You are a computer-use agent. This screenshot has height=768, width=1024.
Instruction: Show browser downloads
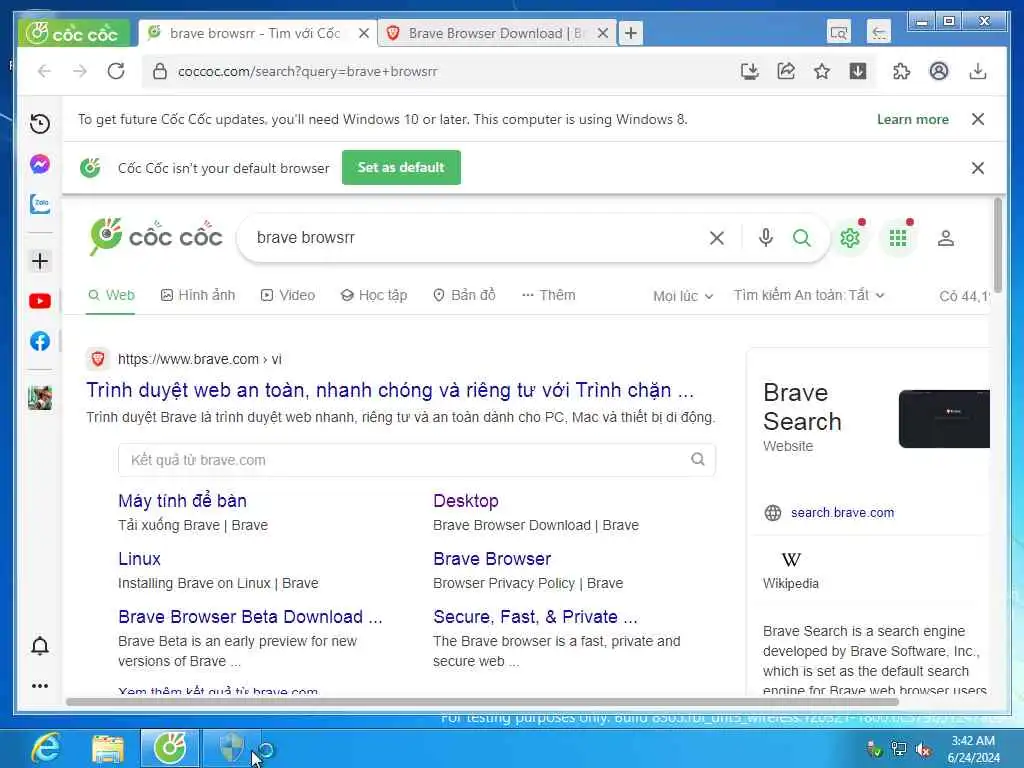coord(978,71)
